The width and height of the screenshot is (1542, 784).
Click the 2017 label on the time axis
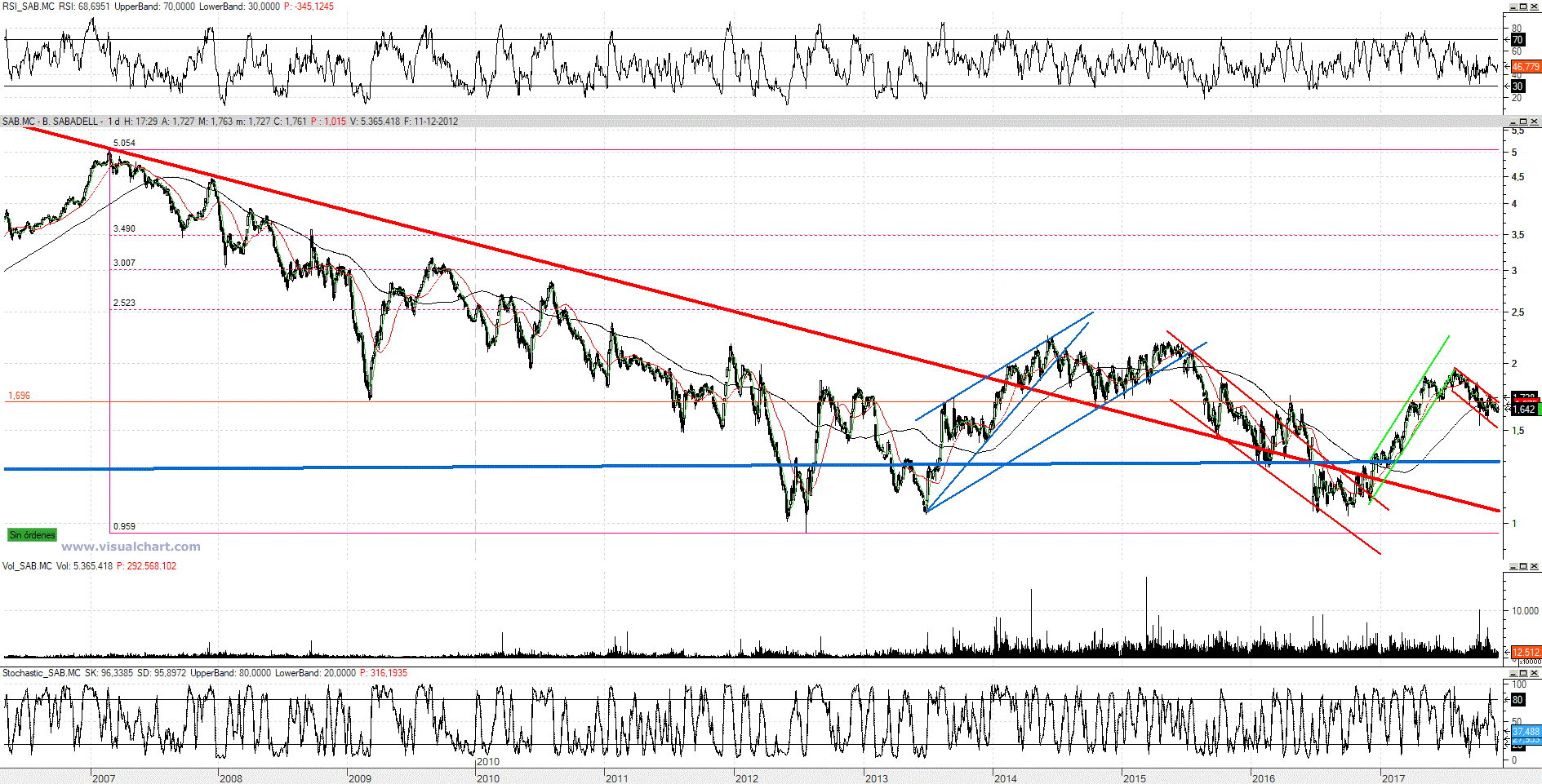[1393, 778]
